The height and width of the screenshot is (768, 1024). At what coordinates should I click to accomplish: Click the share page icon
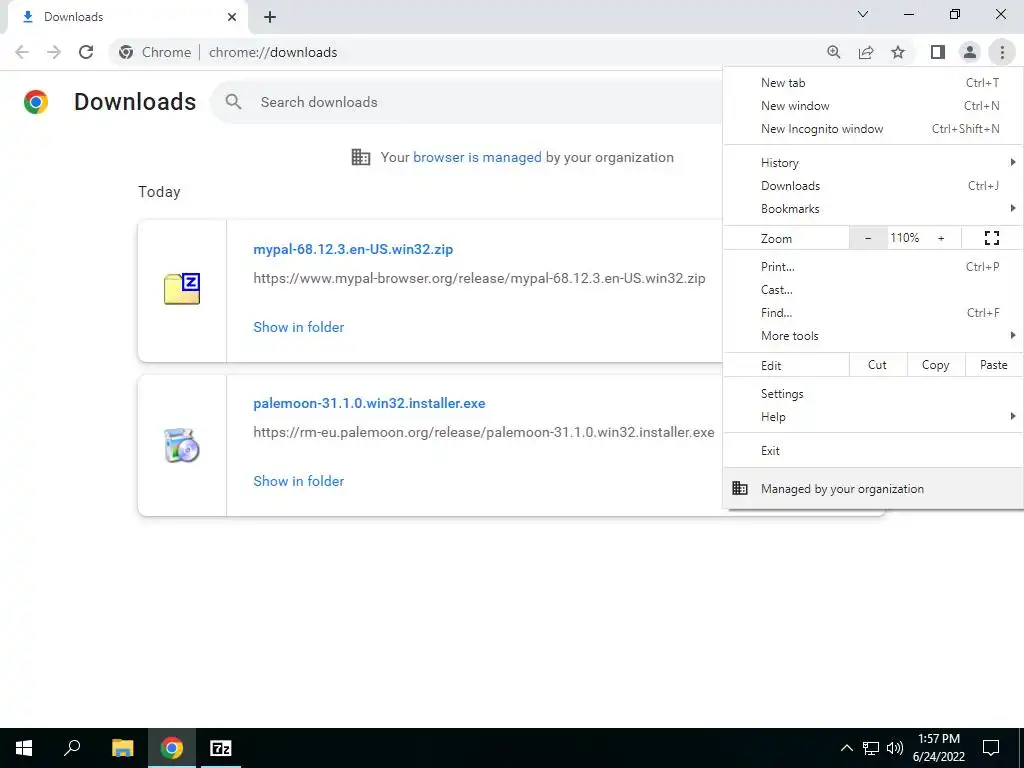[x=866, y=52]
